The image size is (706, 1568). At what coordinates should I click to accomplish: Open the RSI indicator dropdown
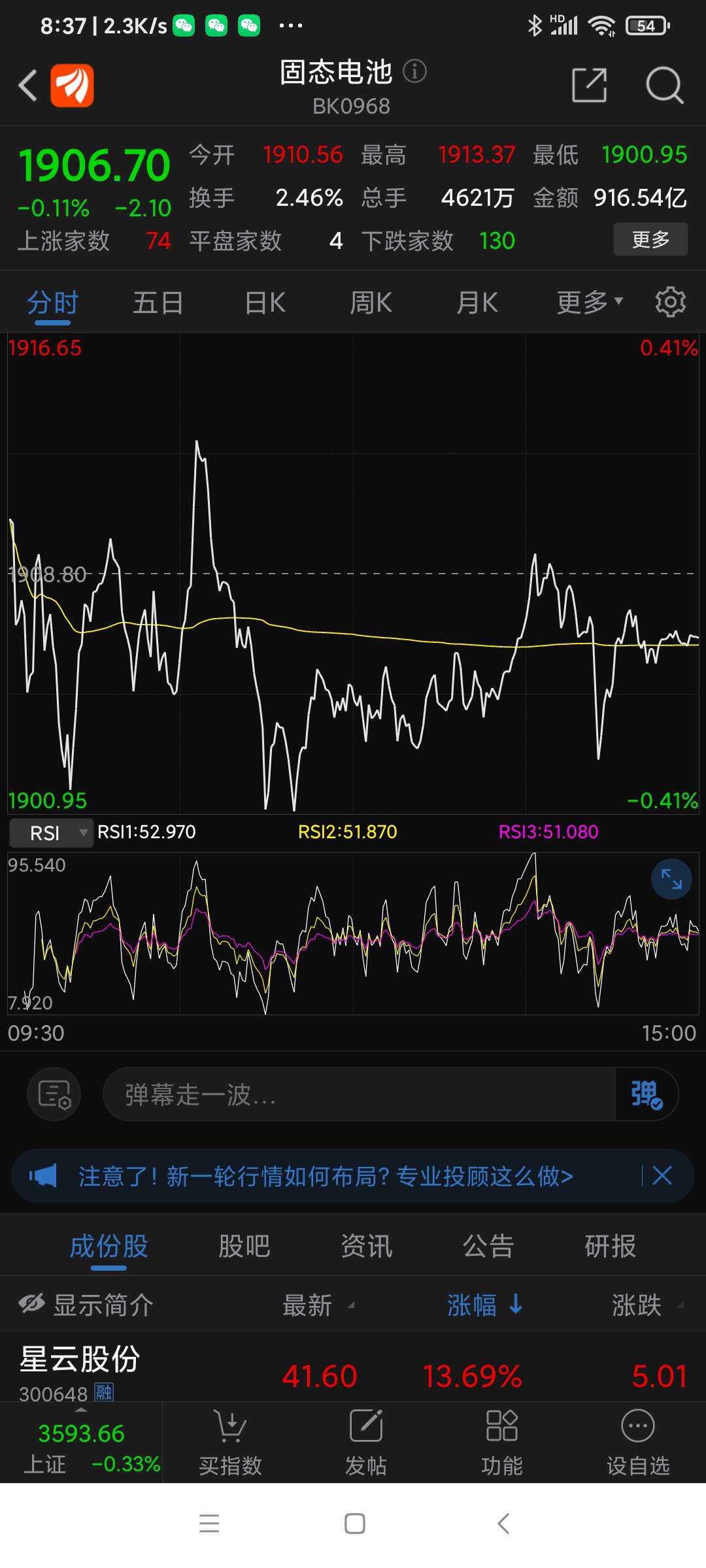[x=51, y=833]
